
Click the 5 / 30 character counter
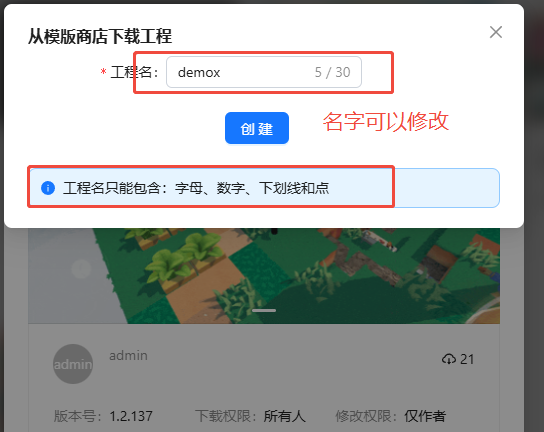tap(332, 72)
